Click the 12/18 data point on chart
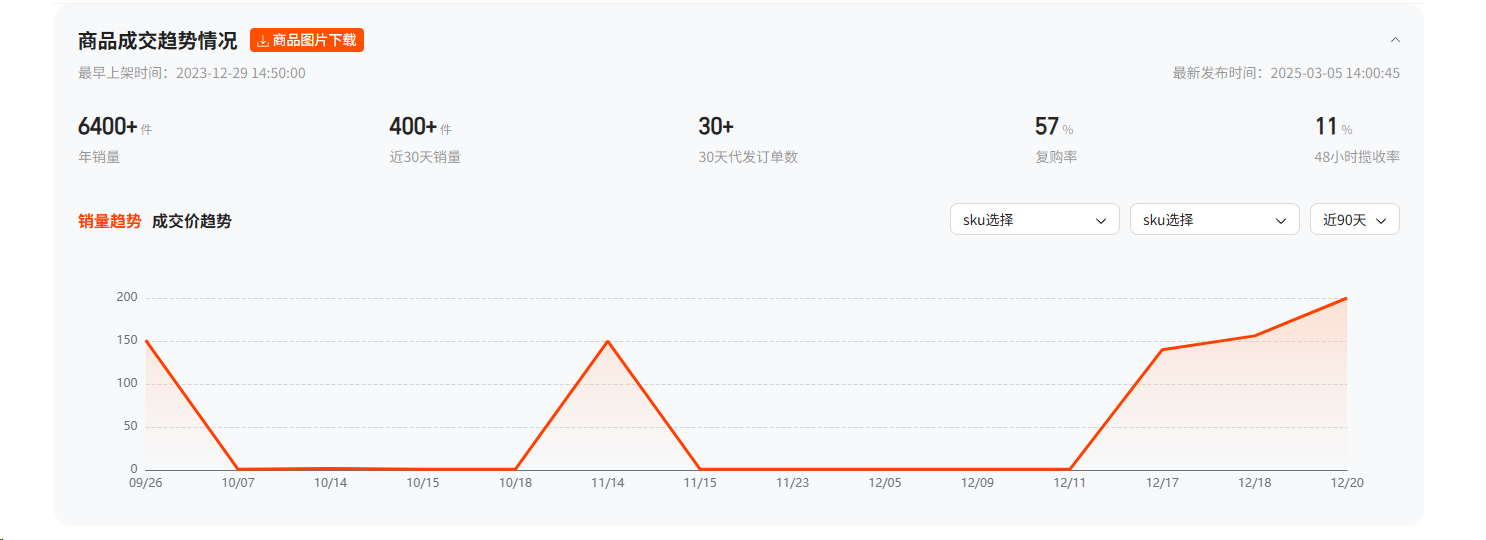This screenshot has width=1486, height=540. (x=1254, y=336)
